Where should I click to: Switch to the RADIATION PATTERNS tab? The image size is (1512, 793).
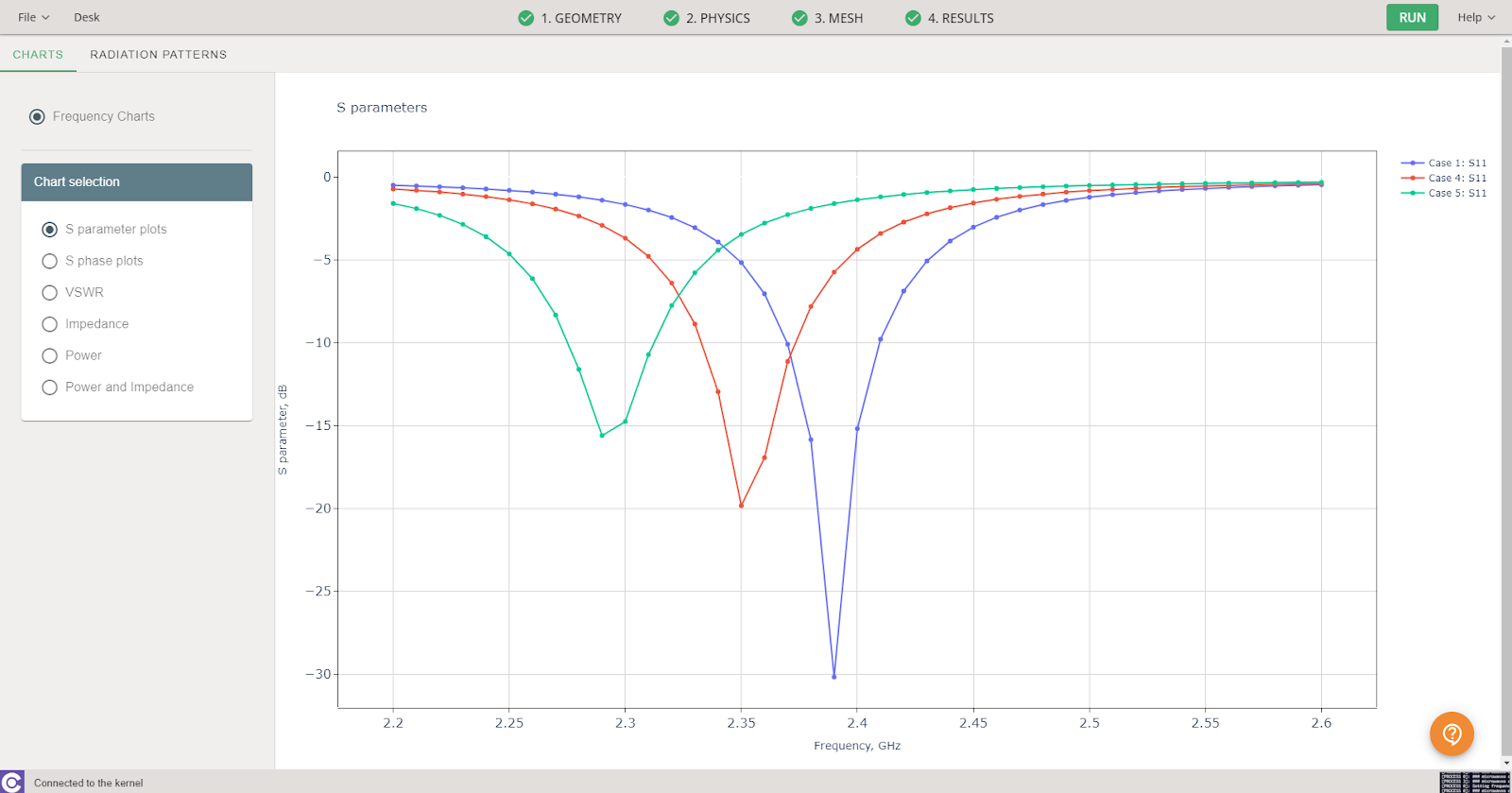tap(159, 55)
